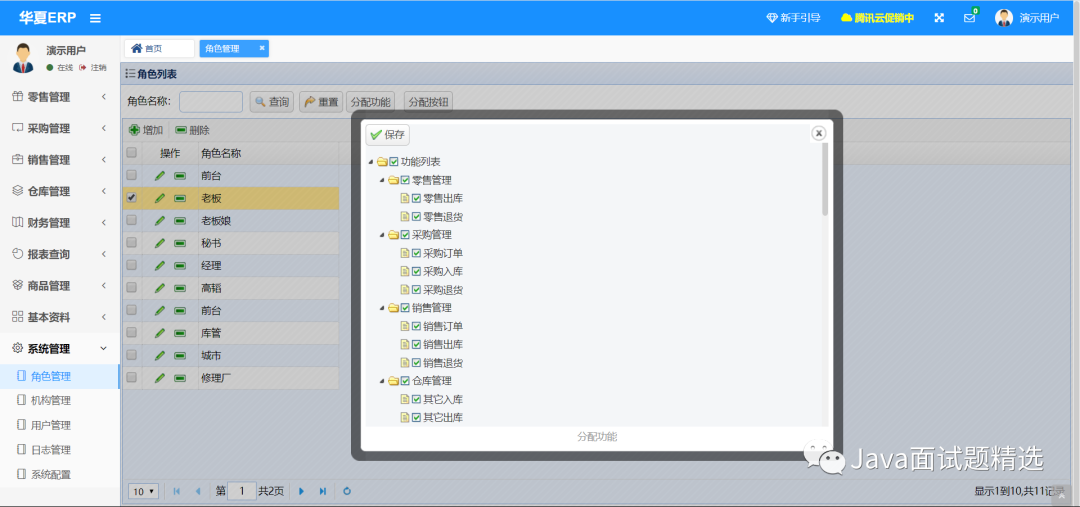Open the page size dropdown showing 10
The image size is (1080, 507).
click(x=144, y=491)
